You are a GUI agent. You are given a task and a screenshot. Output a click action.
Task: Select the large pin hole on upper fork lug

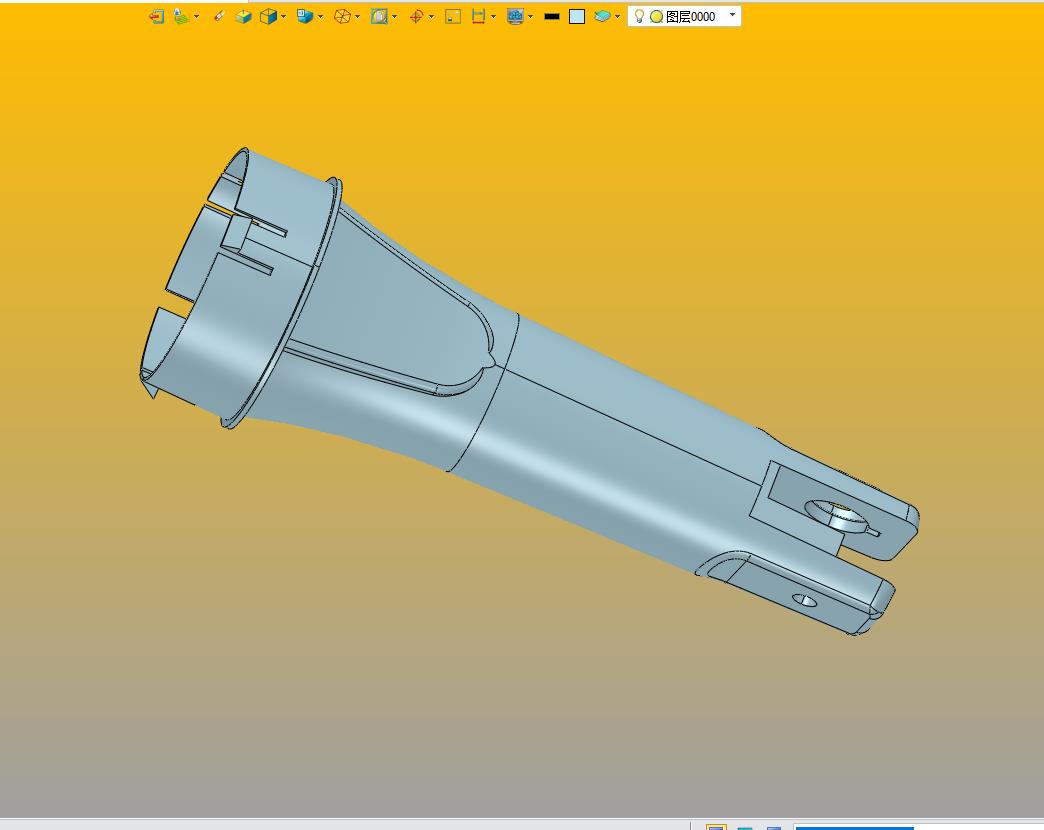[x=839, y=515]
